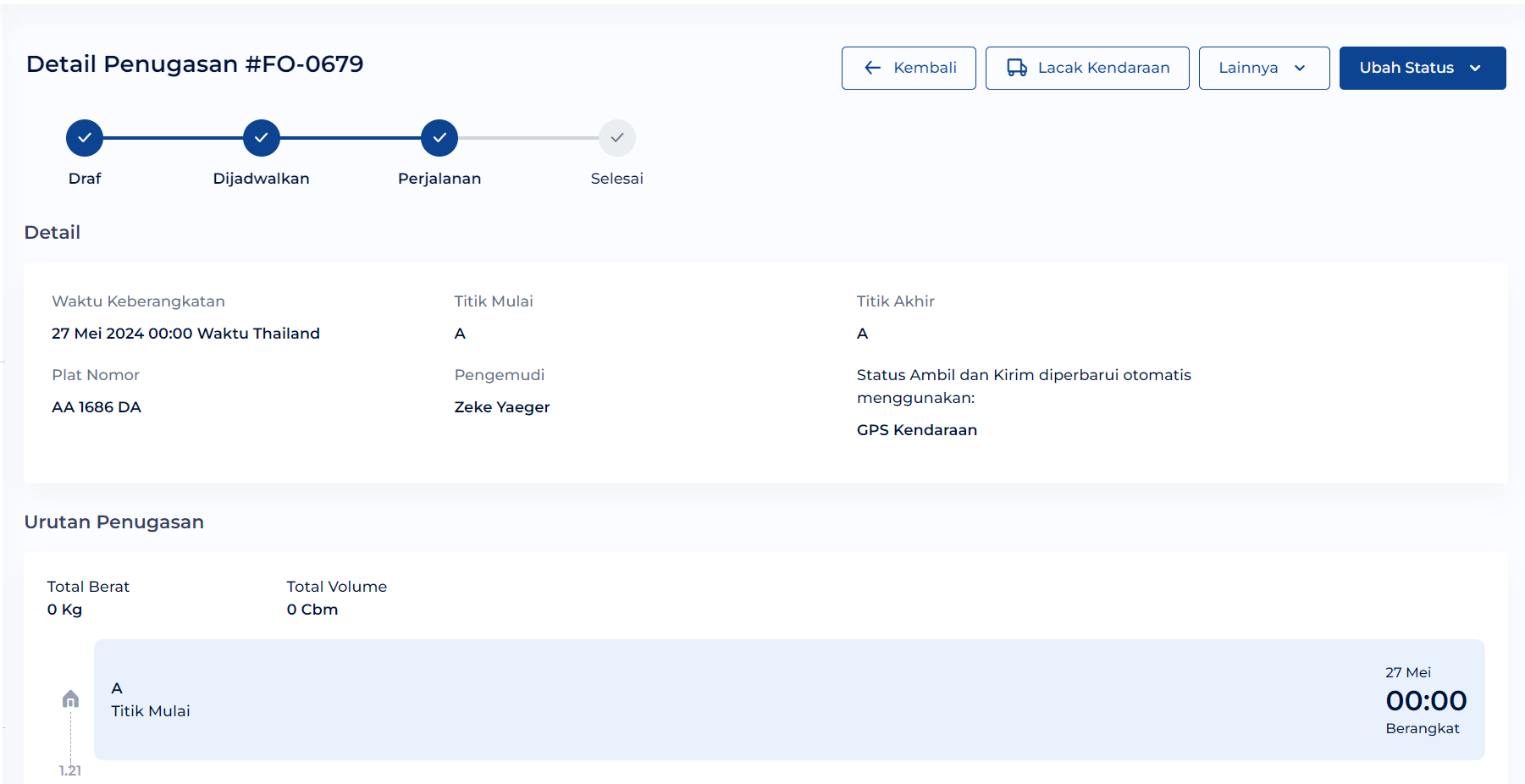This screenshot has width=1525, height=784.
Task: Select the Selesai step label
Action: [x=617, y=179]
